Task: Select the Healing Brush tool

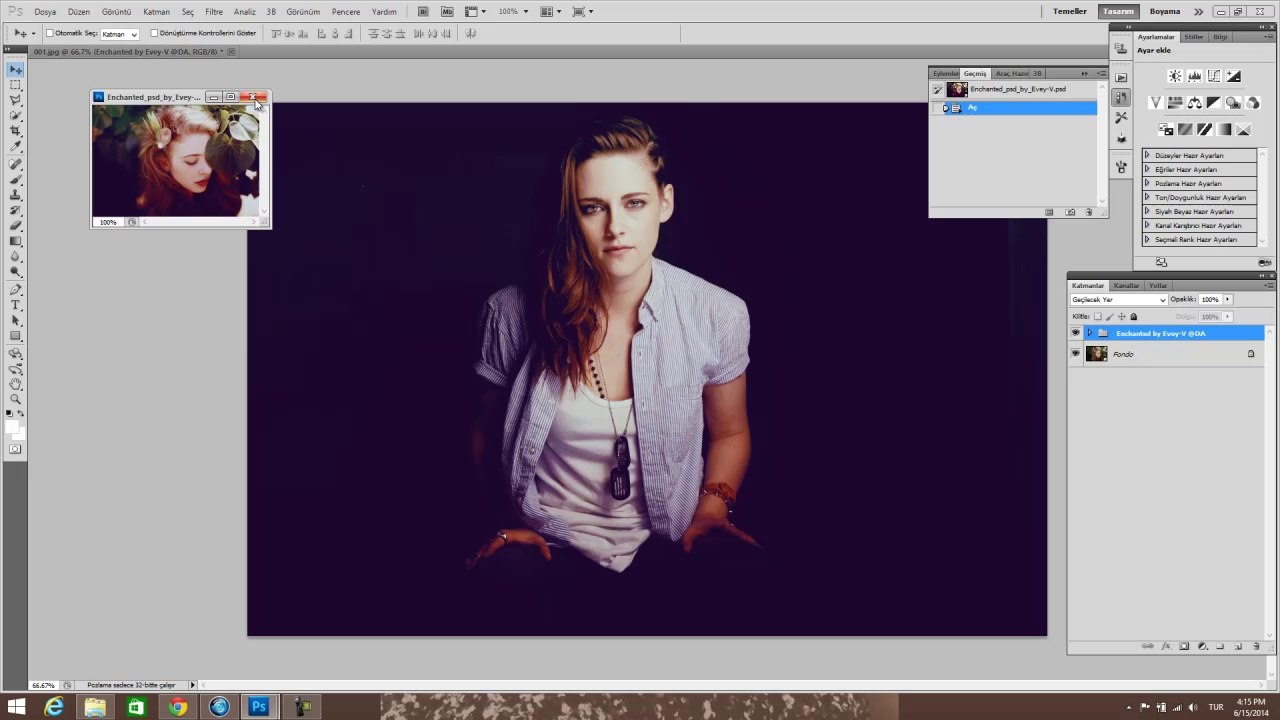Action: 16,165
